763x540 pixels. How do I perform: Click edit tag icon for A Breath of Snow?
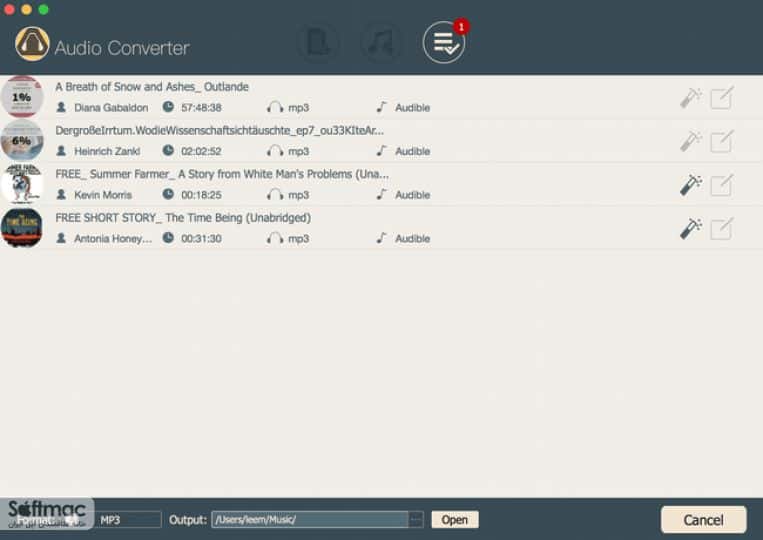coord(722,98)
